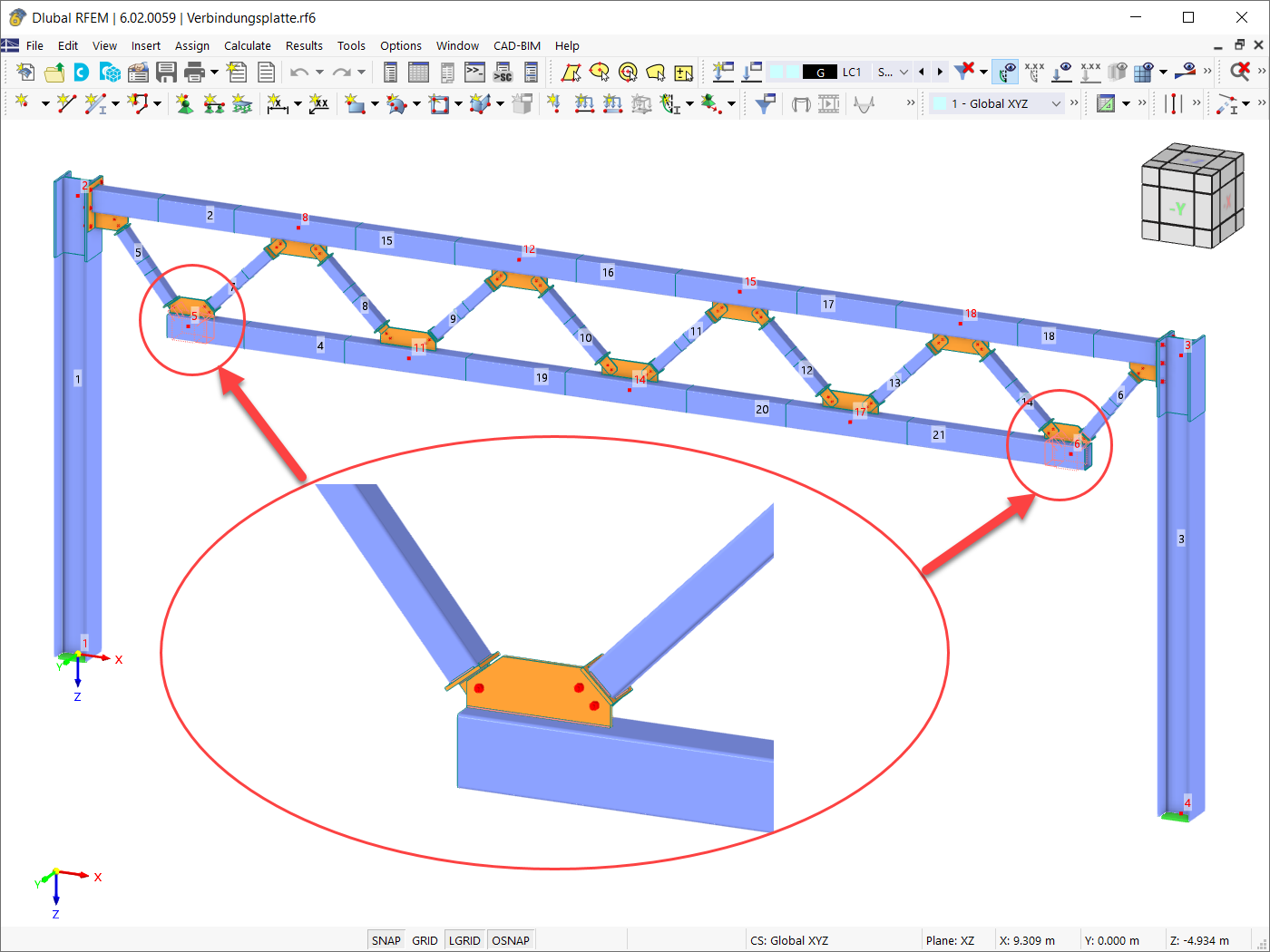
Task: Toggle load values x.xx display
Action: pyautogui.click(x=1033, y=72)
